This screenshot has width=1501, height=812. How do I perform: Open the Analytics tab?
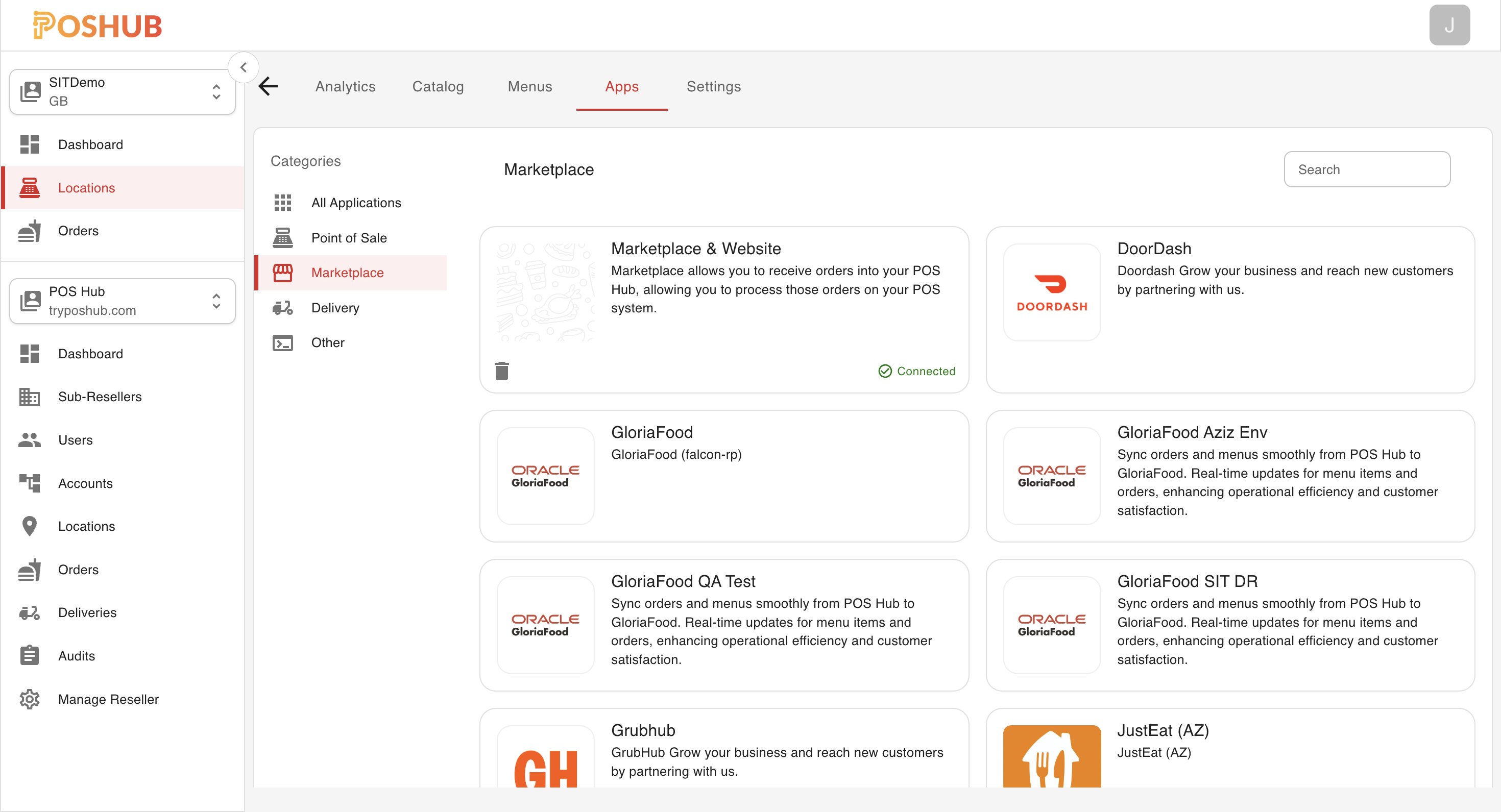pyautogui.click(x=345, y=86)
